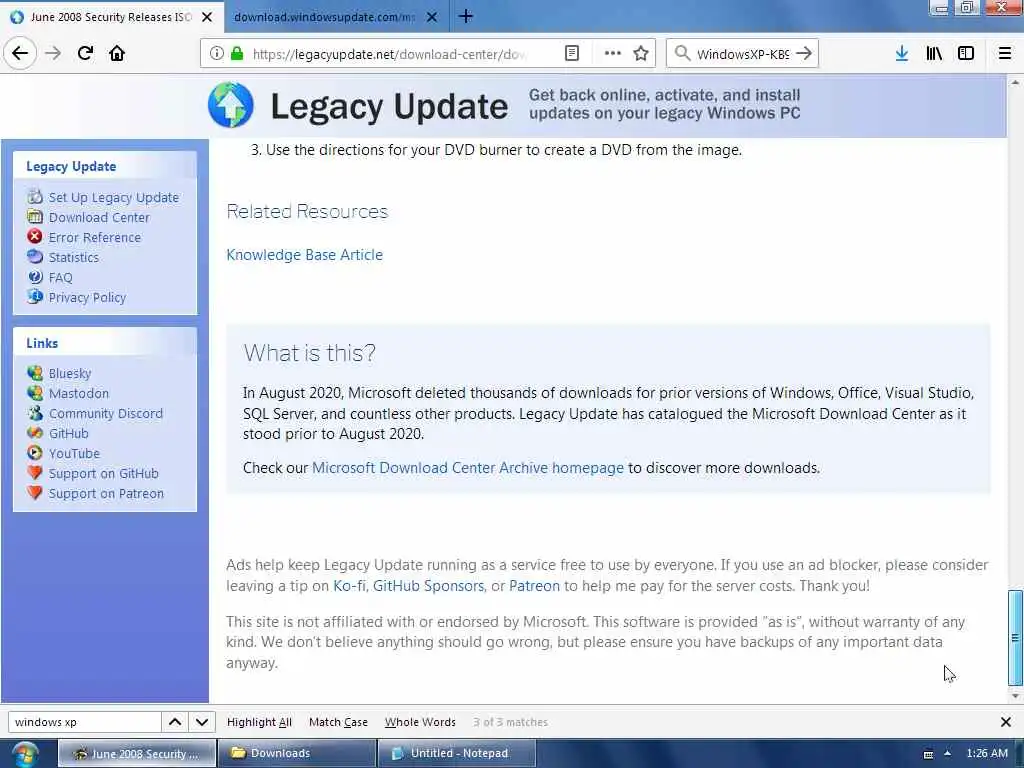This screenshot has width=1024, height=768.
Task: Click the Support on Patreon heart icon
Action: [x=35, y=493]
